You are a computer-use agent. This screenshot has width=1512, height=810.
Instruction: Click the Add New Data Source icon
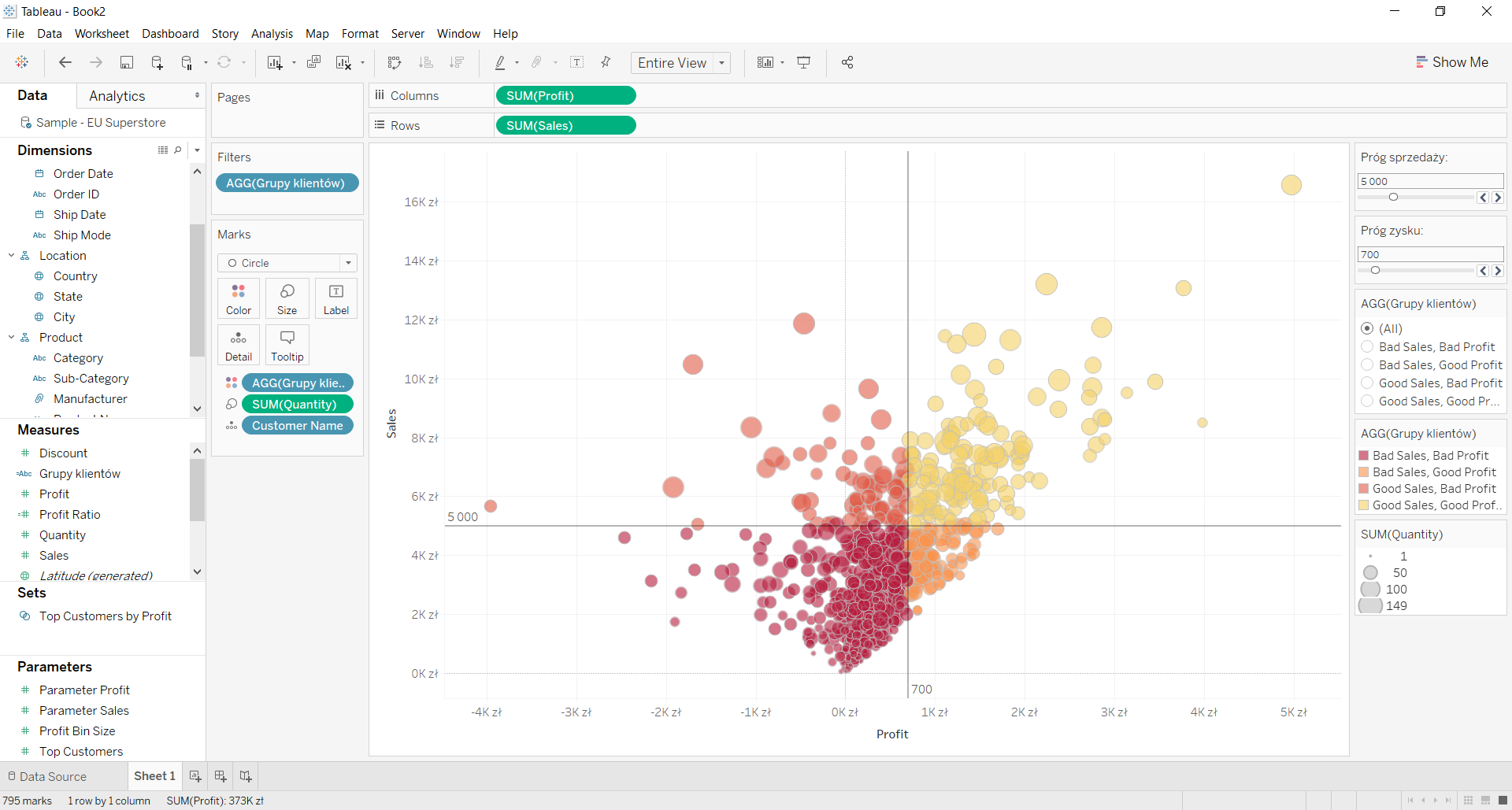pos(157,63)
